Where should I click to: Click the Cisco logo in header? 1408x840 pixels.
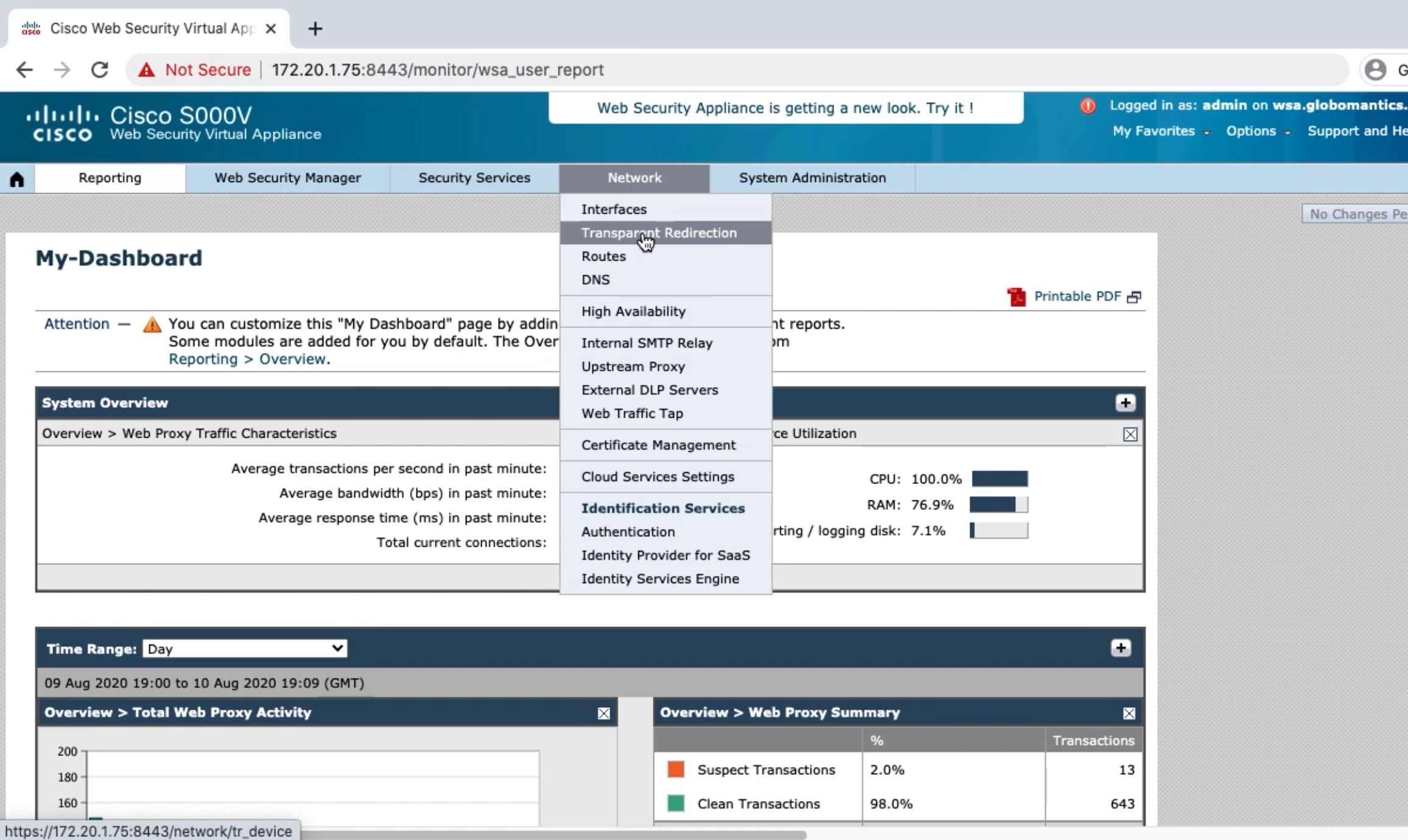coord(62,123)
